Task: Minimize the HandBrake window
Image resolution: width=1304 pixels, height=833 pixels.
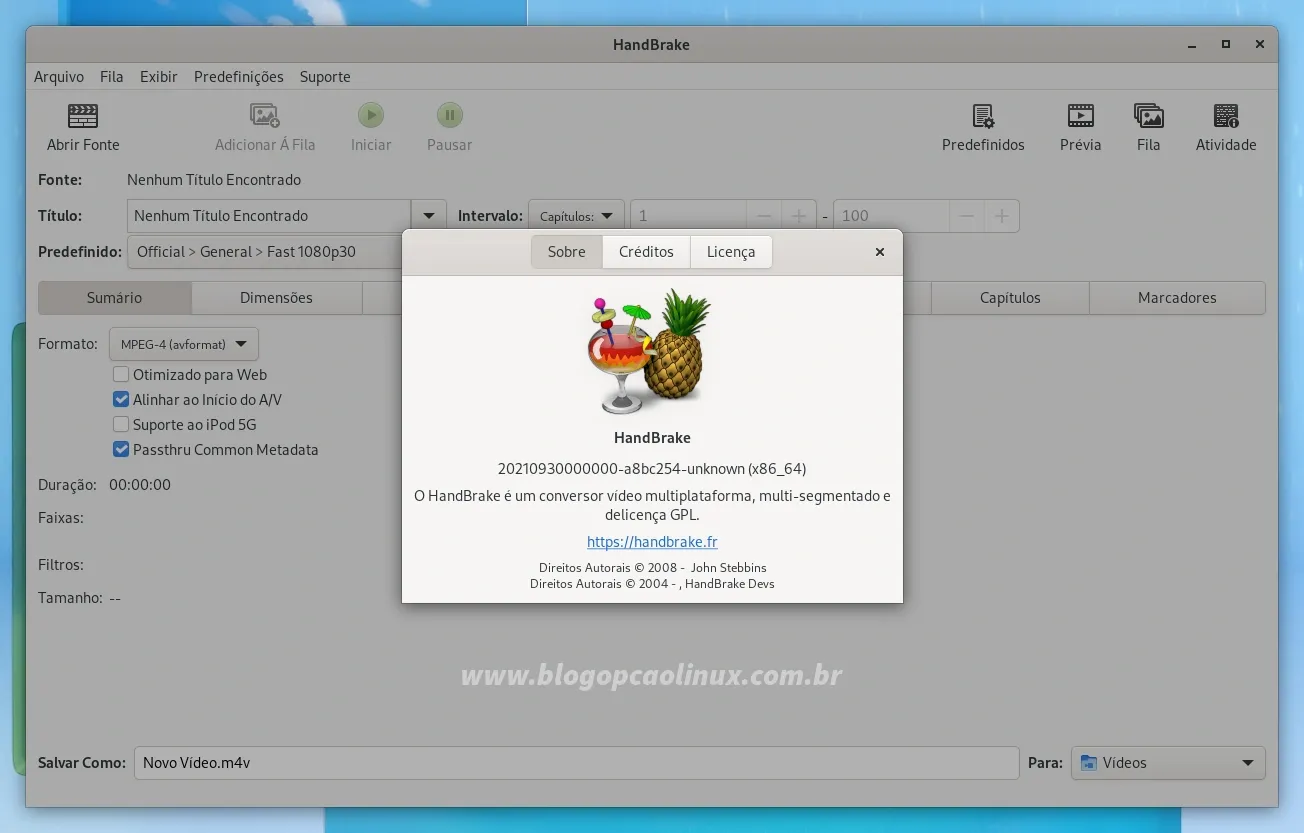Action: [x=1191, y=44]
